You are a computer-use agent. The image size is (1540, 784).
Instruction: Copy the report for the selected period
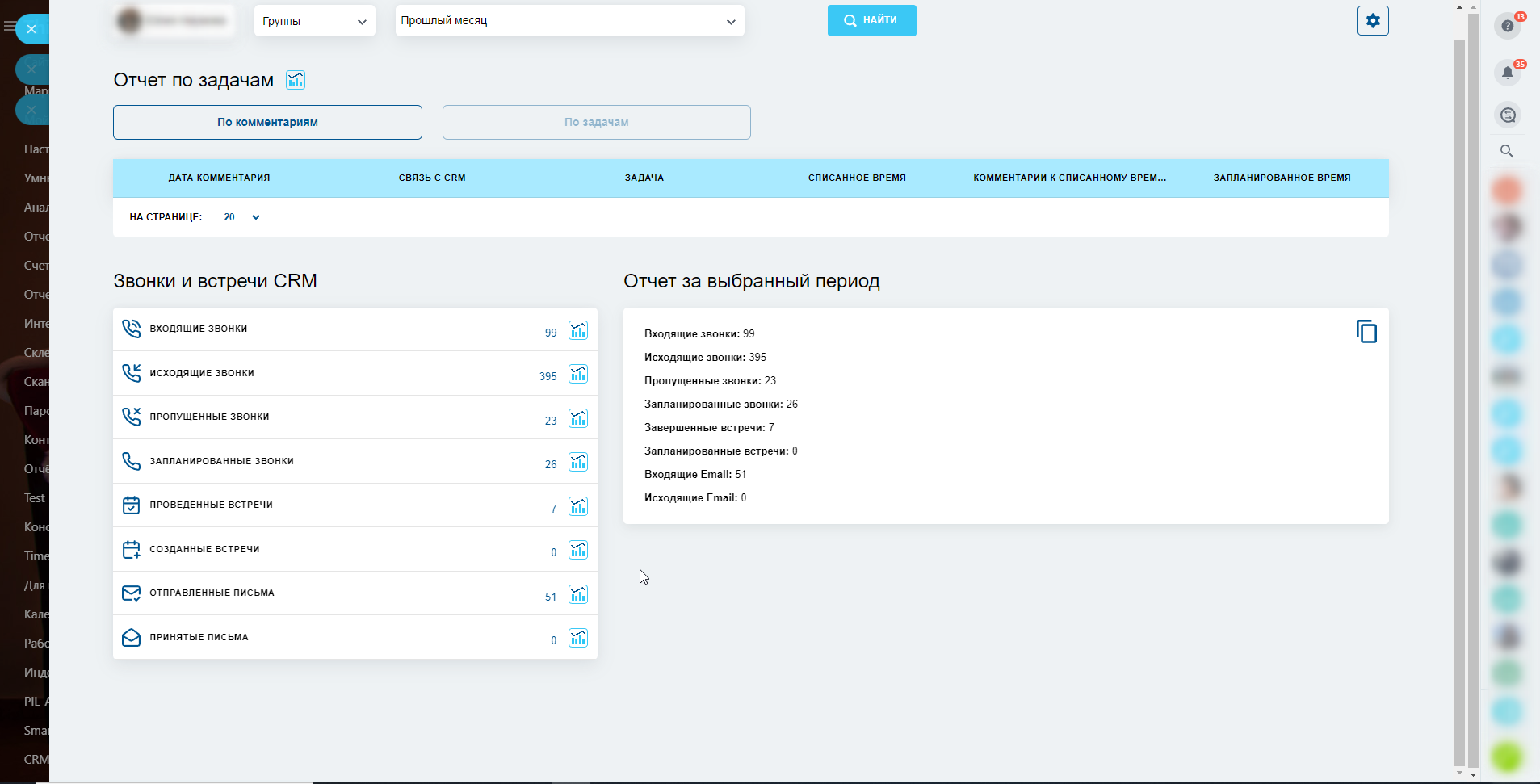1366,332
